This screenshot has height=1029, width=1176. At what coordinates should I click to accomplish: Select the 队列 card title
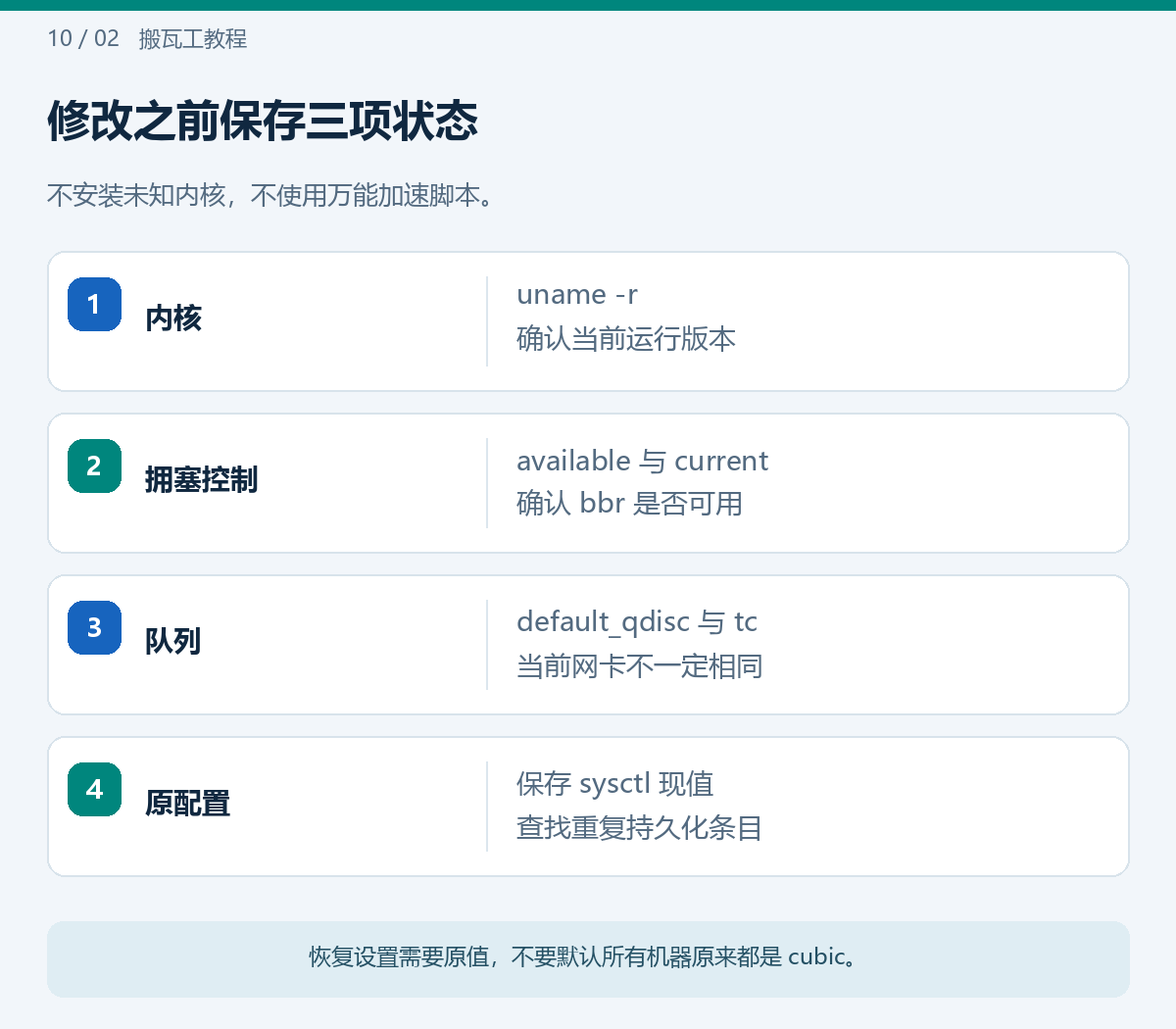pos(173,642)
